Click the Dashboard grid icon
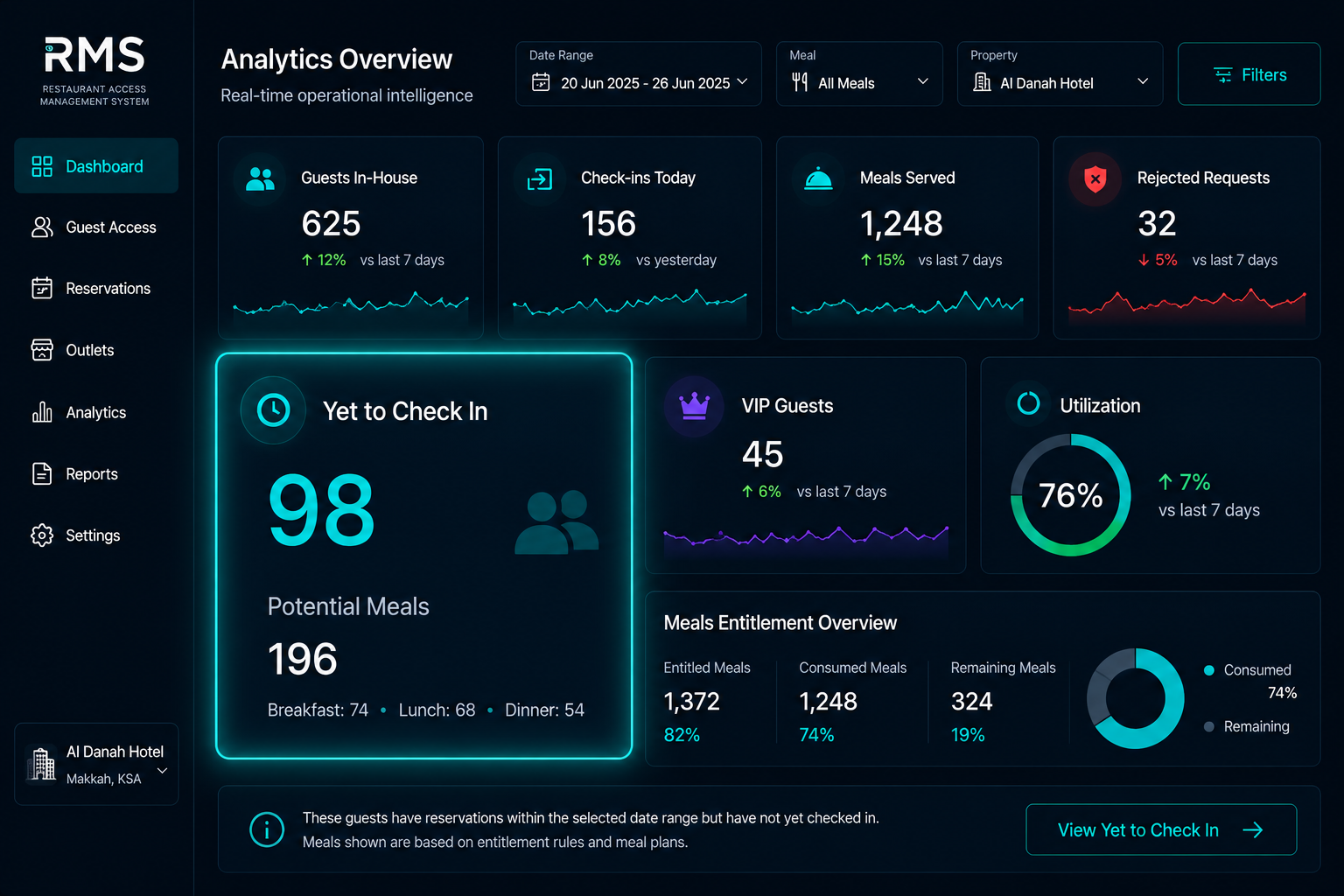The width and height of the screenshot is (1344, 896). [42, 166]
